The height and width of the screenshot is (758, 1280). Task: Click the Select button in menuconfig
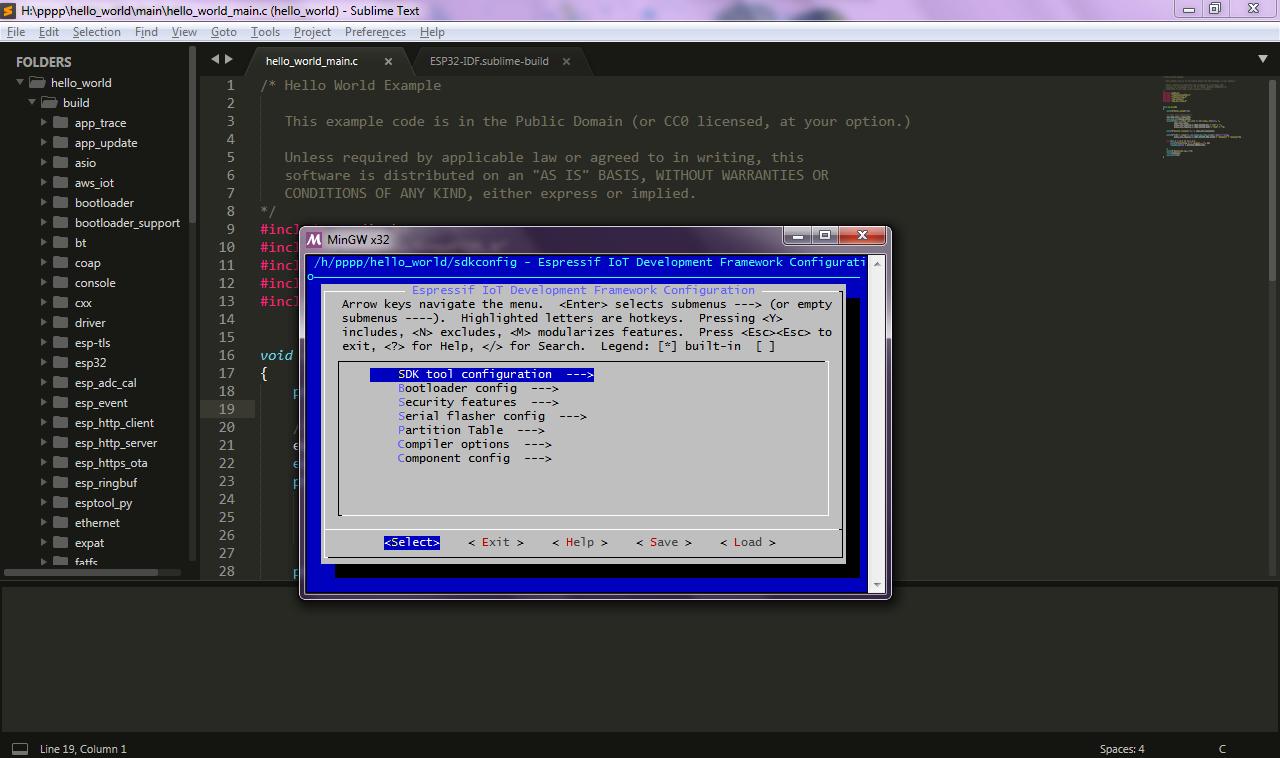point(412,542)
